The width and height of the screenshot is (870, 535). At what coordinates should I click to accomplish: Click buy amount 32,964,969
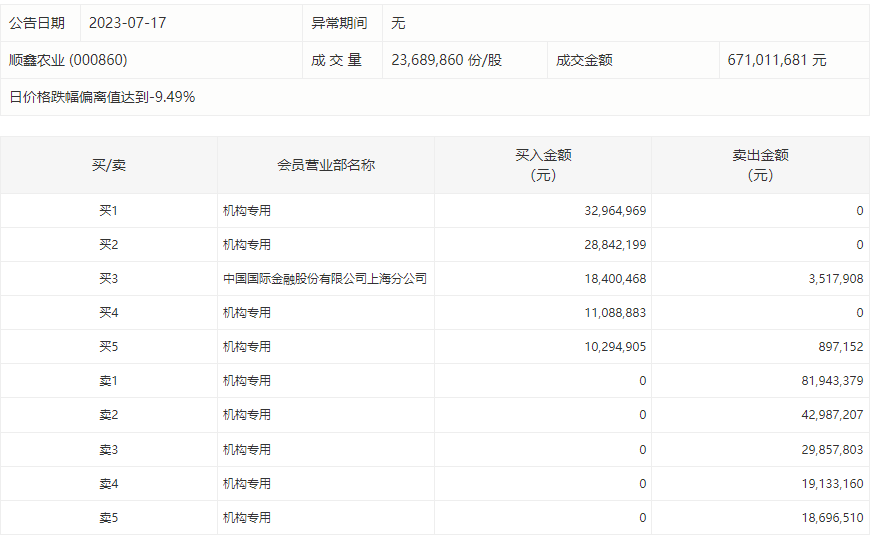point(615,210)
